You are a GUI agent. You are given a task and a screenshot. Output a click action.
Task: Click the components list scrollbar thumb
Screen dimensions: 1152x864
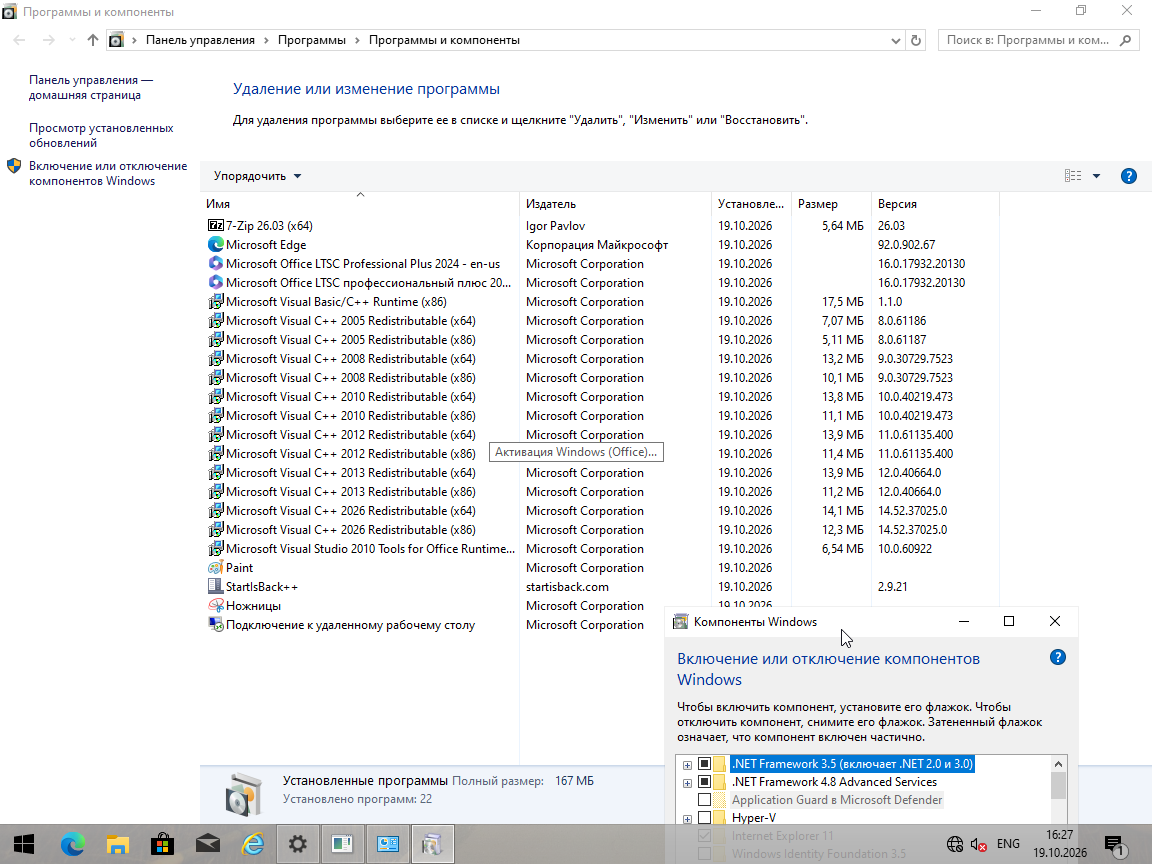[x=1058, y=785]
